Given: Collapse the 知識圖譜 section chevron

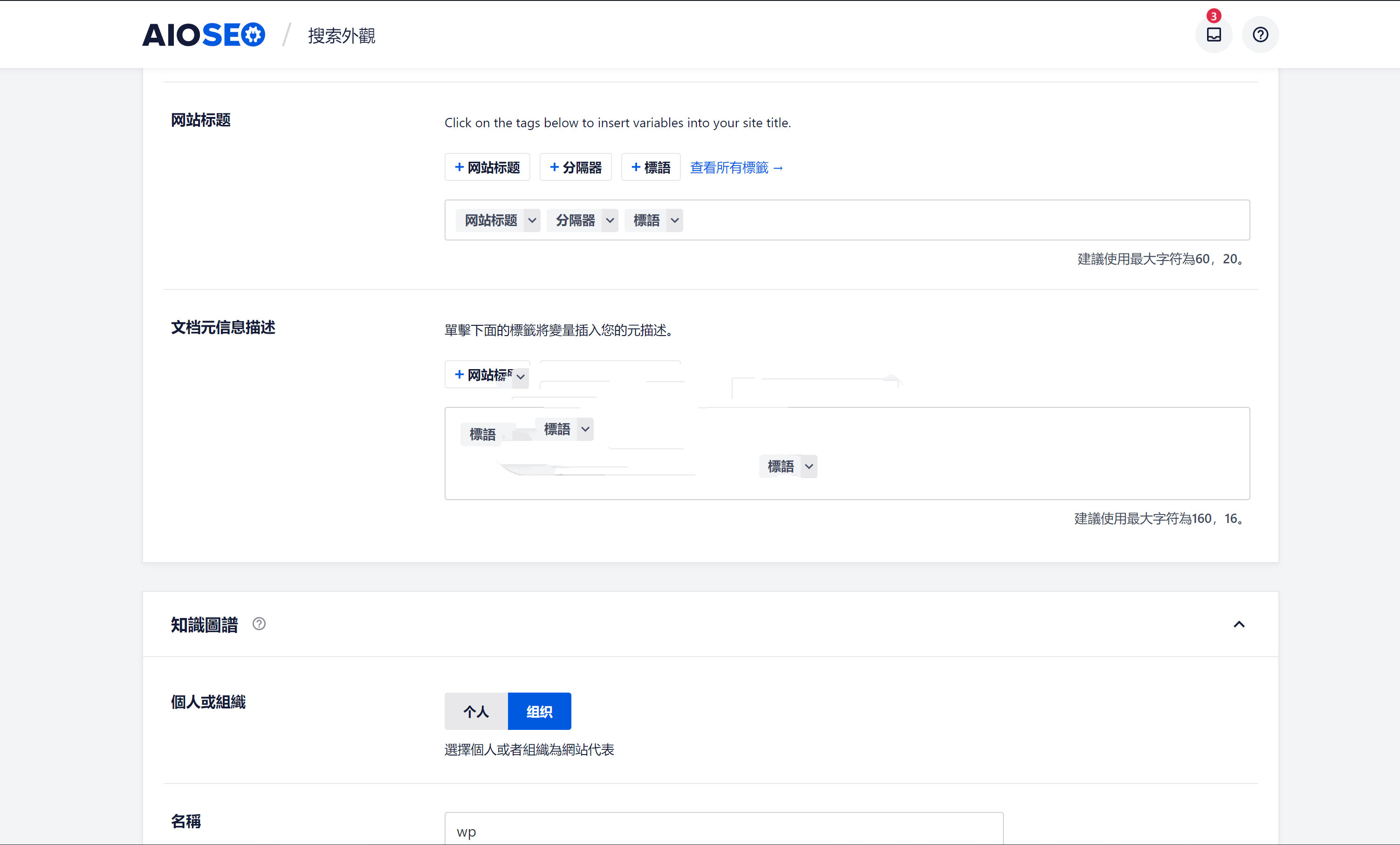Looking at the screenshot, I should [x=1239, y=624].
